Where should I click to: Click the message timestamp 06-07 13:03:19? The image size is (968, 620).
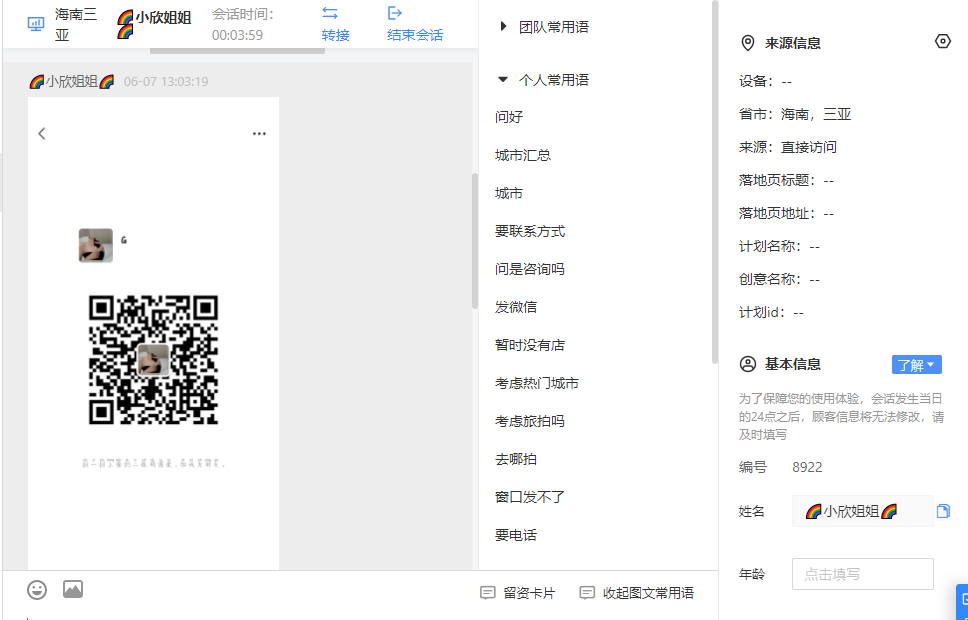pyautogui.click(x=166, y=82)
